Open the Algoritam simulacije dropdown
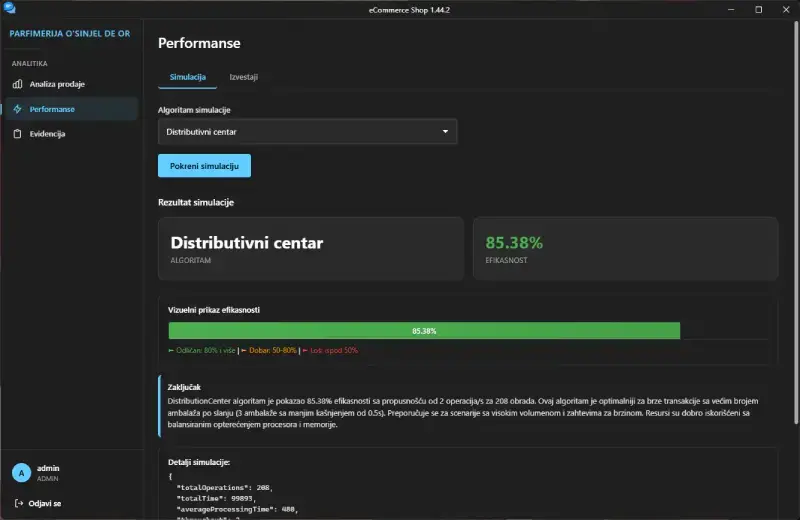The width and height of the screenshot is (800, 520). (307, 132)
